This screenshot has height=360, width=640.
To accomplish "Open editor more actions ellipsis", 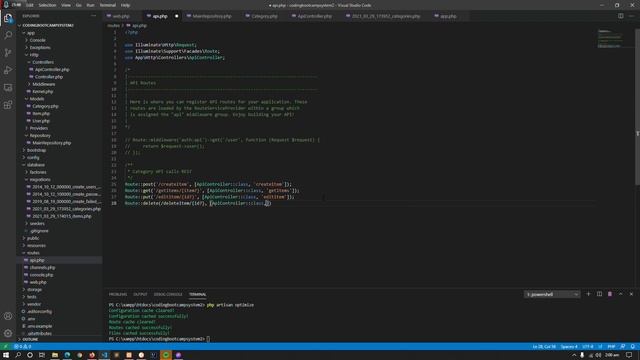I will (x=631, y=16).
